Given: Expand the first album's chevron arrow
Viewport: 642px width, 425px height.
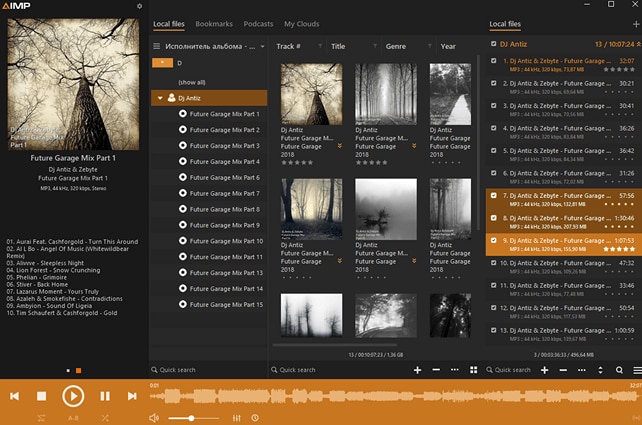Looking at the screenshot, I should coord(341,146).
